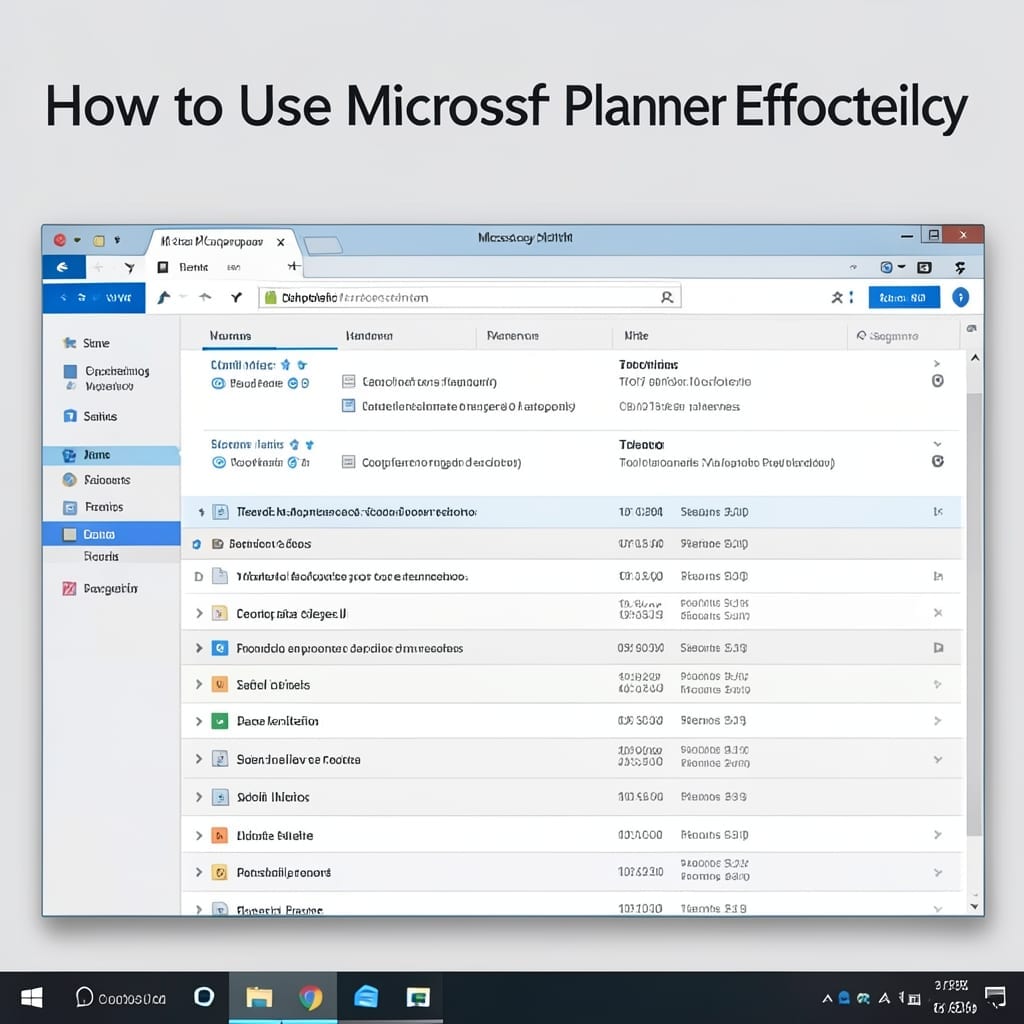The width and height of the screenshot is (1024, 1024).
Task: Click the vertical scrollbar thumb
Action: (x=974, y=614)
